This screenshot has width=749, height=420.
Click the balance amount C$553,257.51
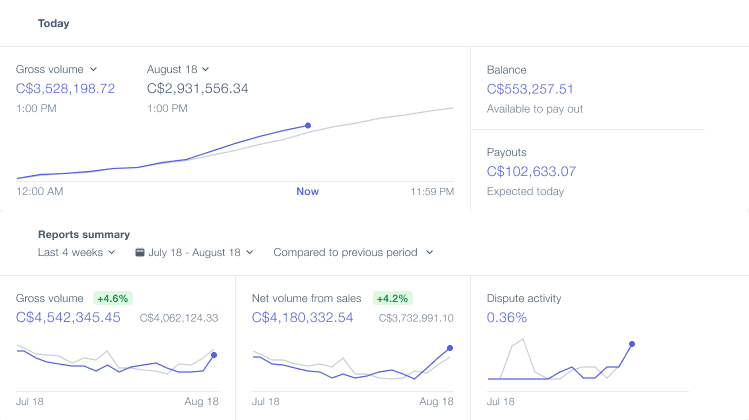530,89
